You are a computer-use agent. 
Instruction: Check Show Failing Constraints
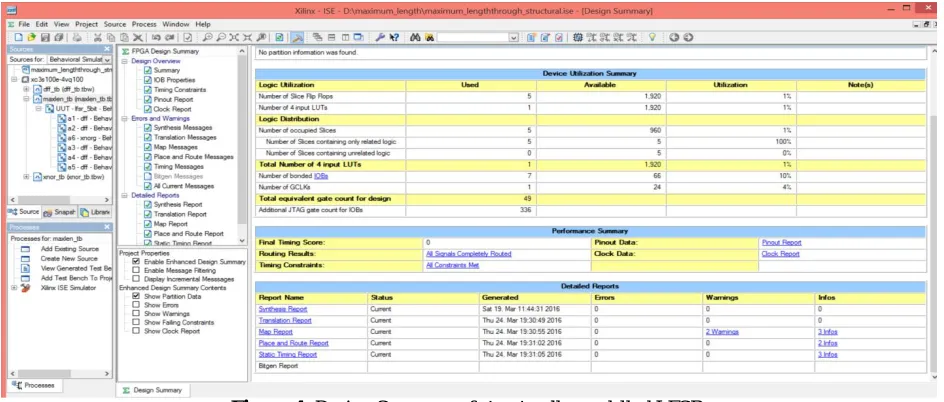tap(135, 323)
